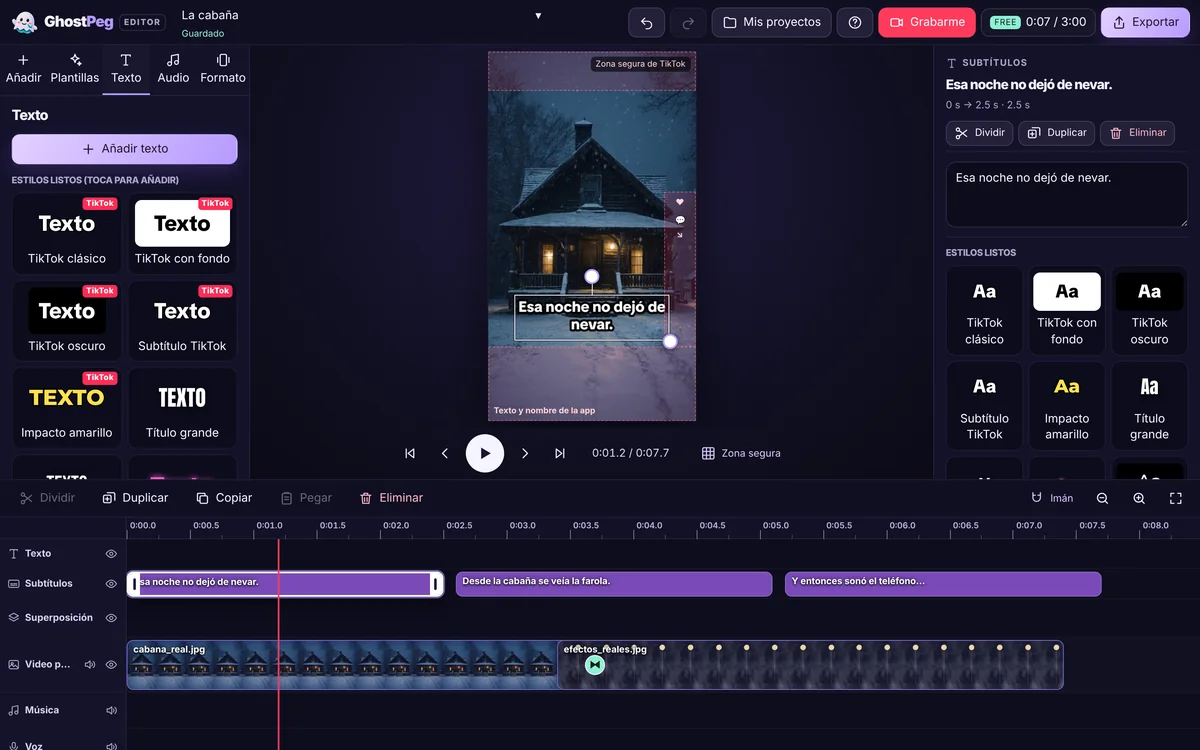Open the Formato tab

click(223, 69)
